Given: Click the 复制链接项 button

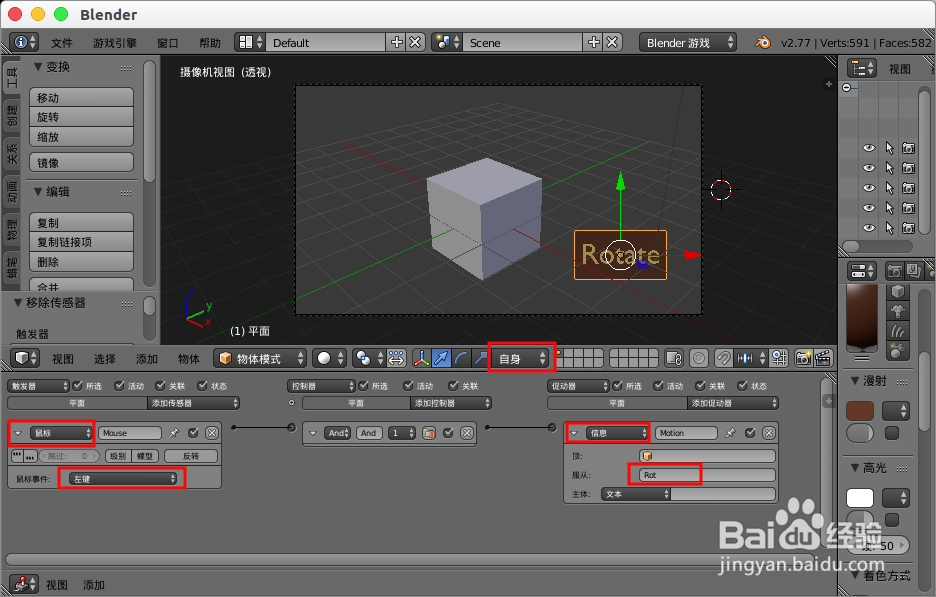Looking at the screenshot, I should click(81, 242).
